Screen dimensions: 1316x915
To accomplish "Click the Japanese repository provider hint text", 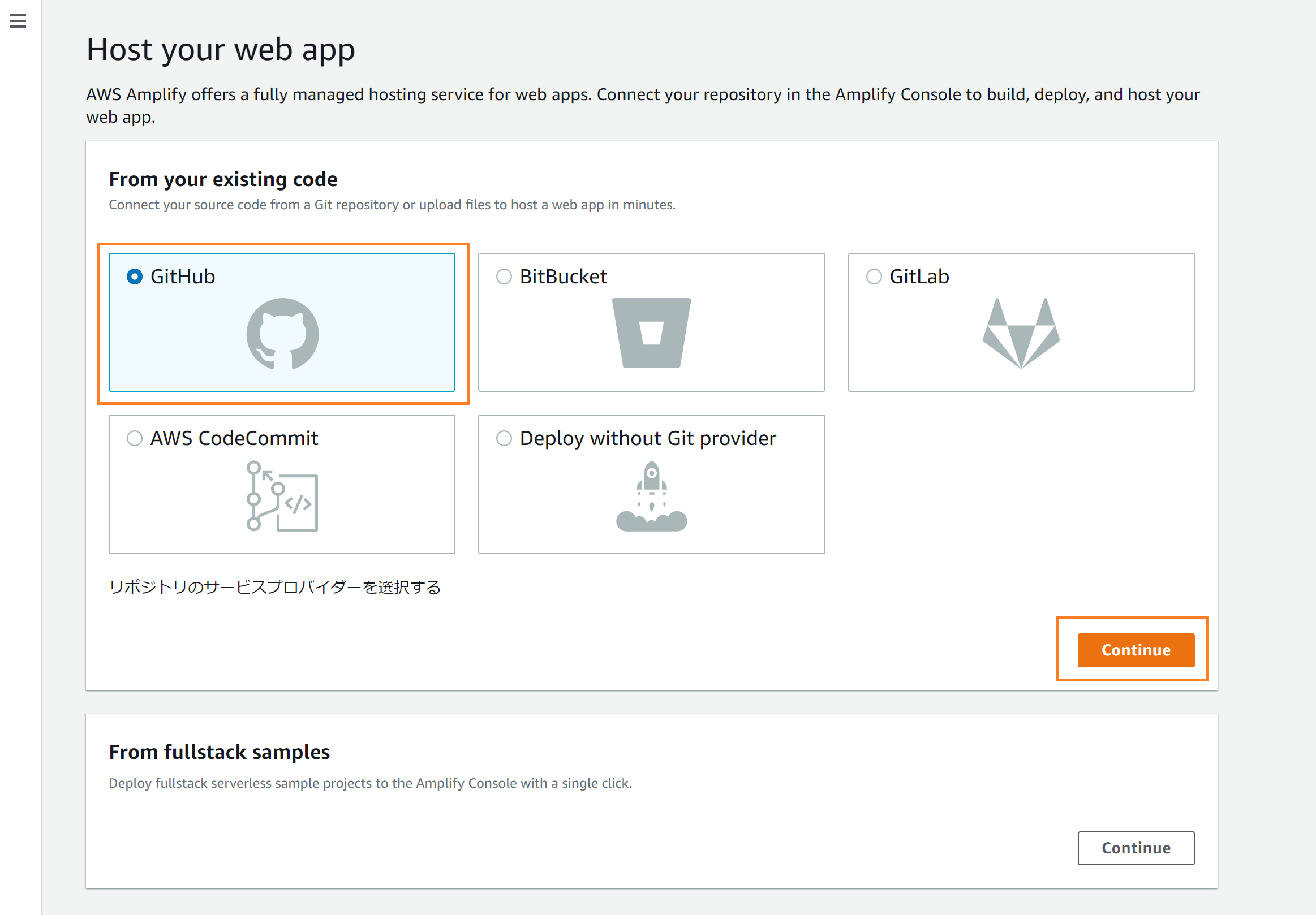I will click(275, 587).
